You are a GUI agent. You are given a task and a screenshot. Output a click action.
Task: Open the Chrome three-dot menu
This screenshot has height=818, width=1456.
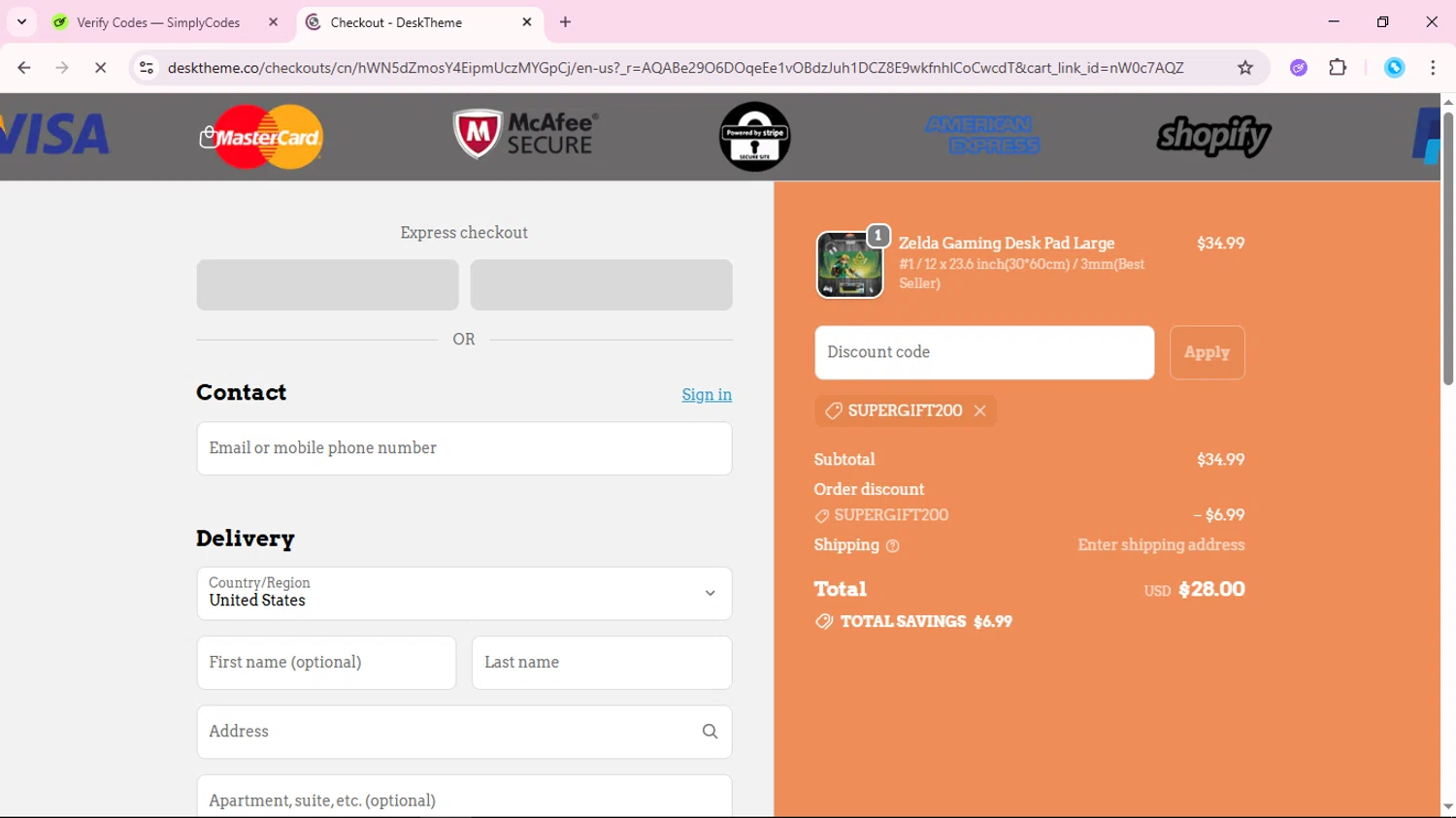(x=1433, y=67)
